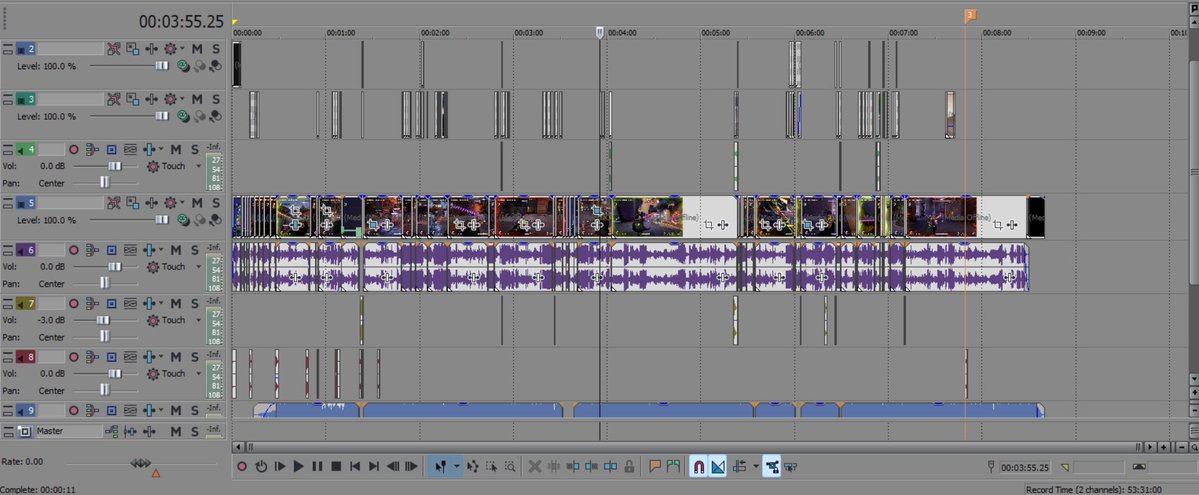This screenshot has width=1199, height=495.
Task: Mute the Master bus
Action: pos(176,431)
